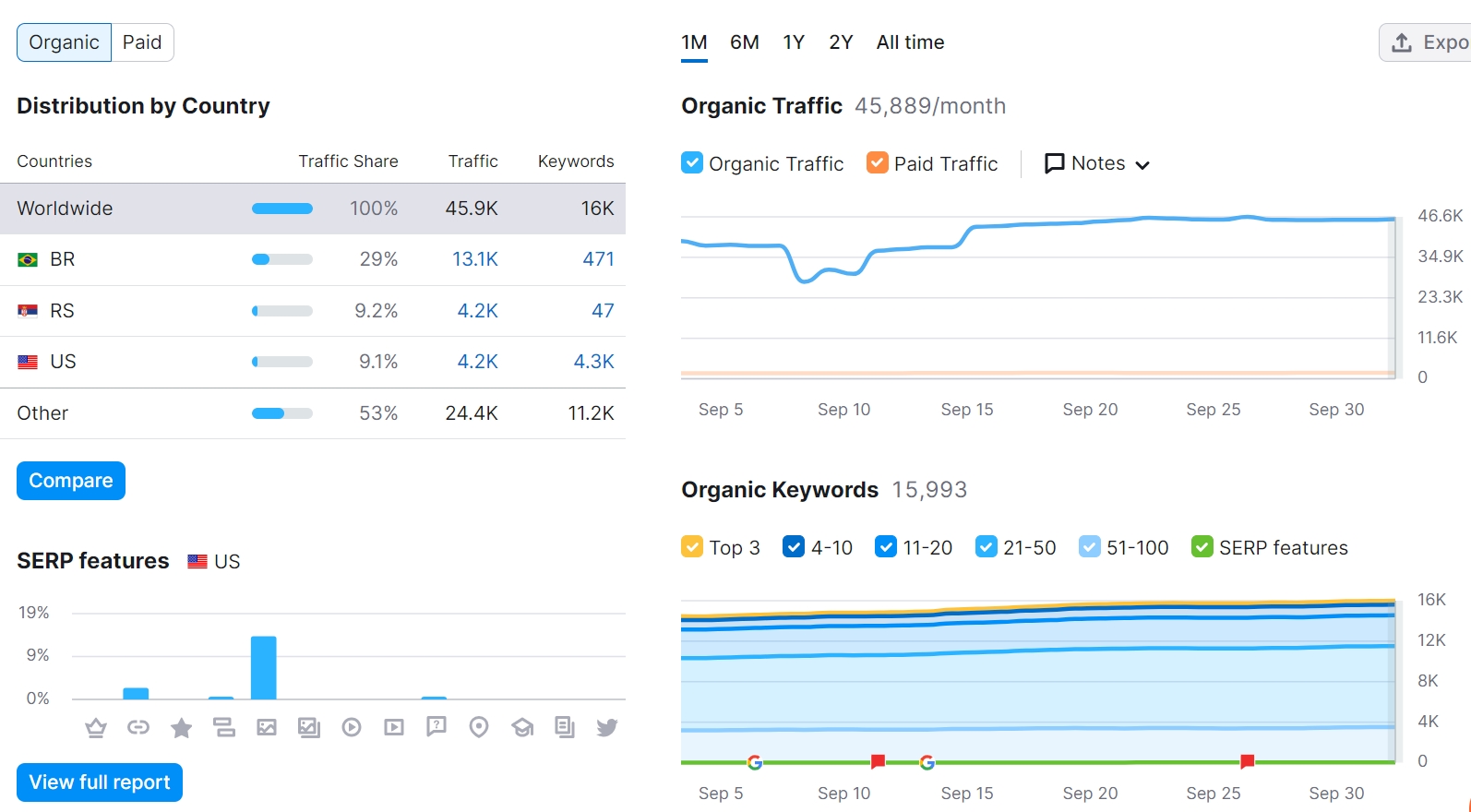Toggle the 11-20 keywords checkbox

click(x=886, y=546)
